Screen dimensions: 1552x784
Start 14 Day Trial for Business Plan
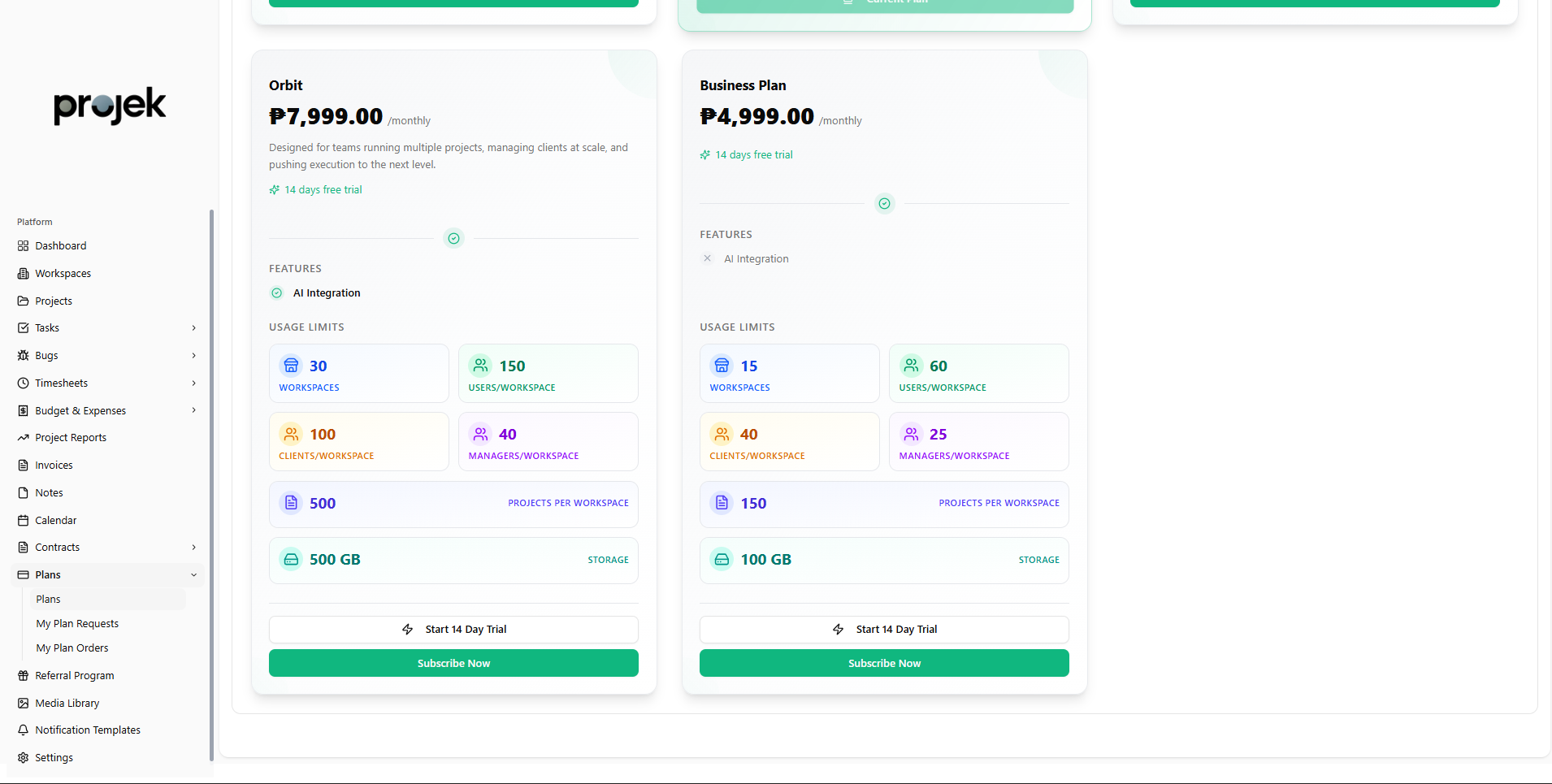pyautogui.click(x=884, y=630)
